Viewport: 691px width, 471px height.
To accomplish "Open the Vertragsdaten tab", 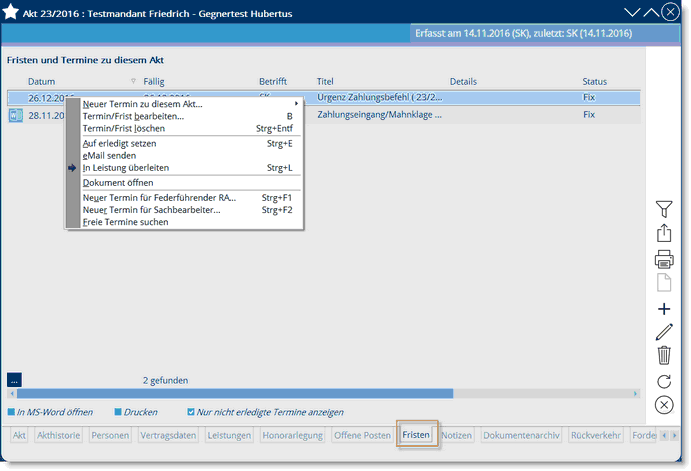I will pyautogui.click(x=168, y=435).
